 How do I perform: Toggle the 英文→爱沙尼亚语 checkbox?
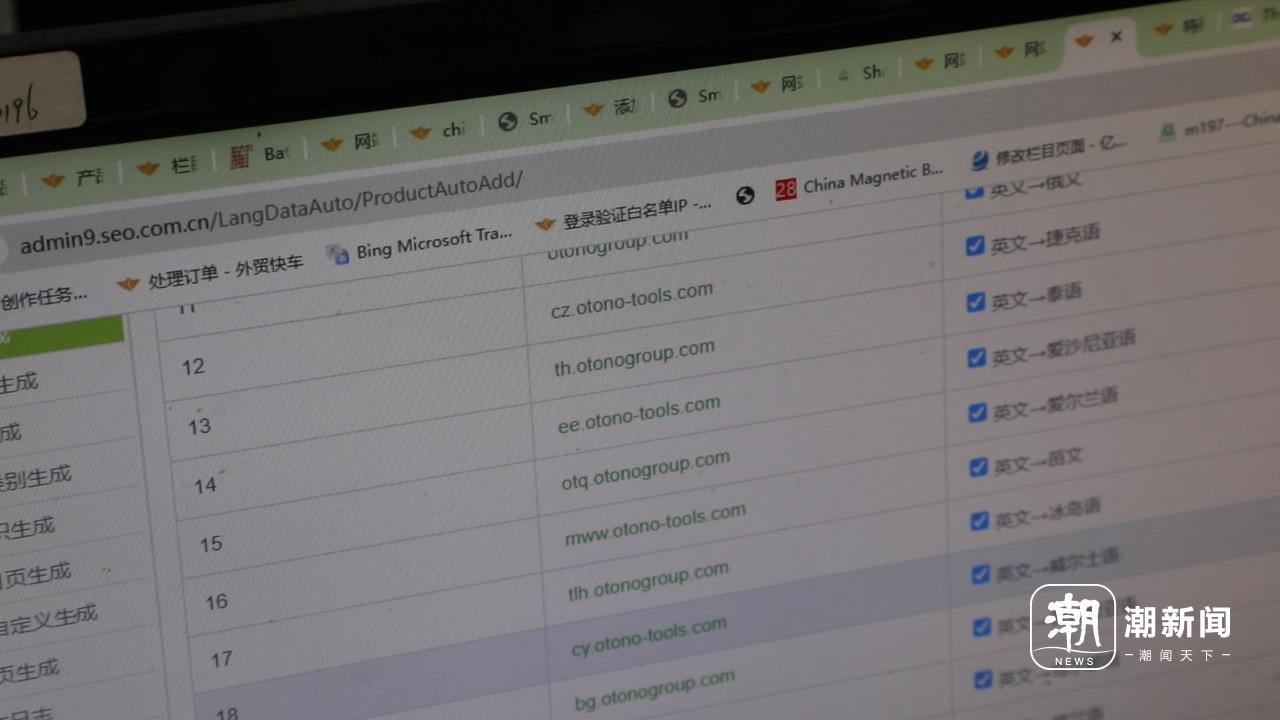click(977, 357)
